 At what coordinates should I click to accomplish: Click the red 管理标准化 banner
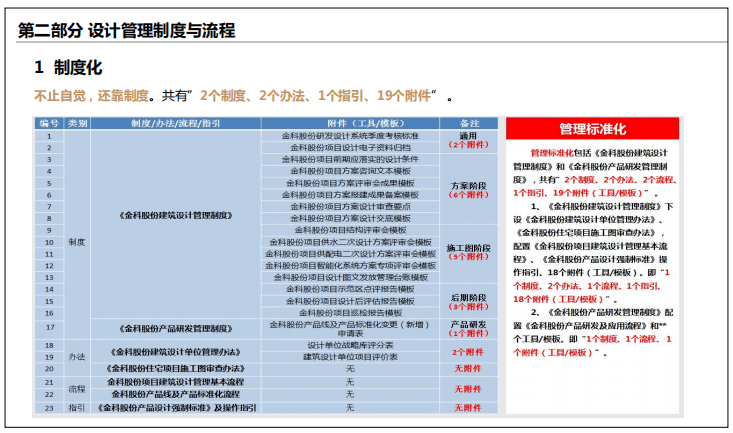point(592,129)
